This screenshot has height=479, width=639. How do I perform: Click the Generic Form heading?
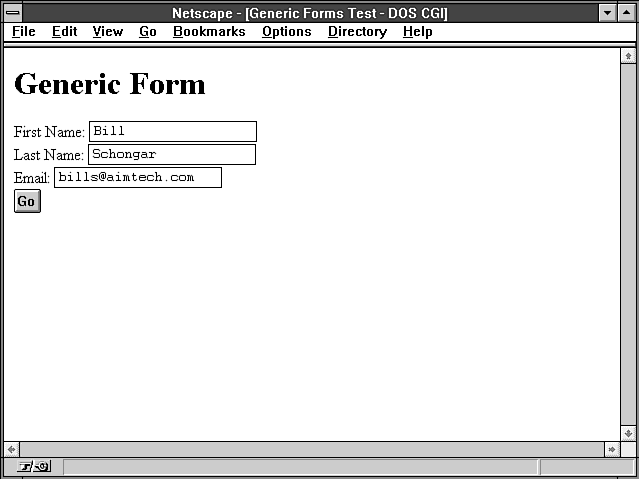[x=110, y=84]
